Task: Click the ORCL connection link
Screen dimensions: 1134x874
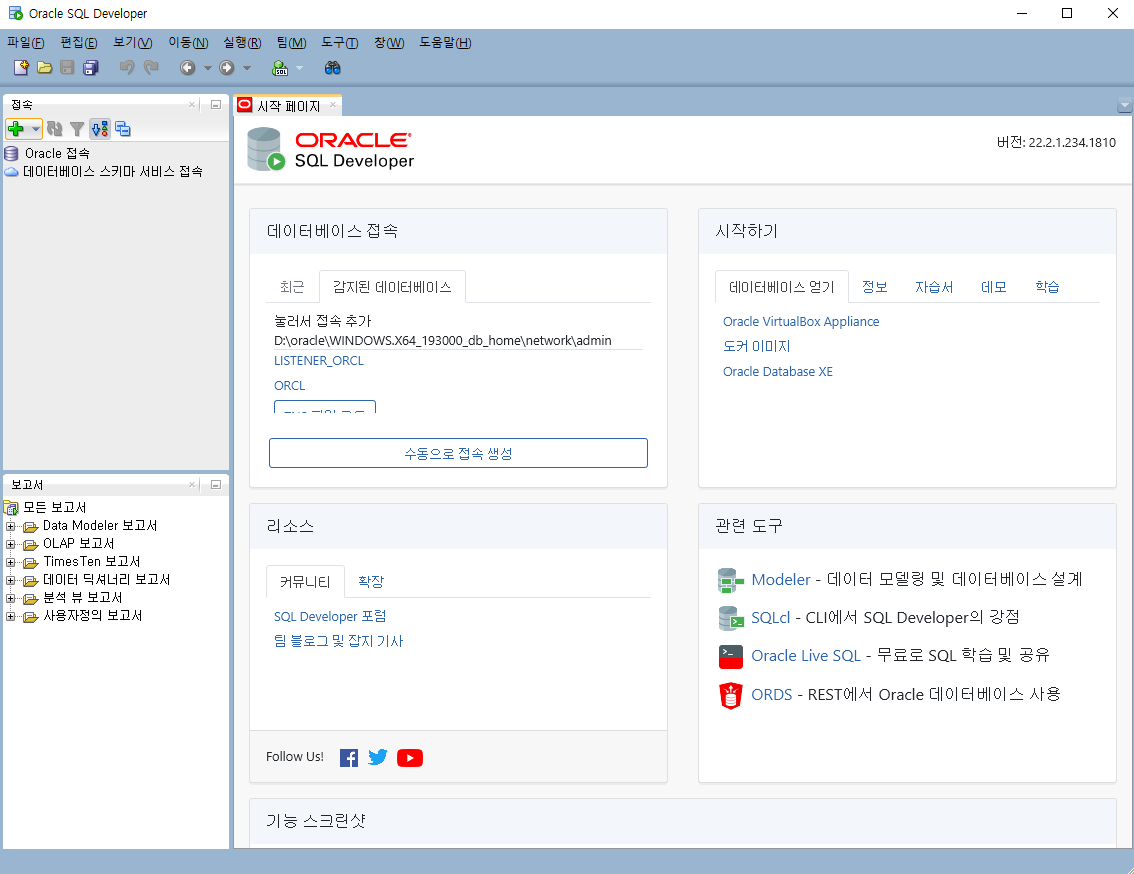Action: (289, 386)
